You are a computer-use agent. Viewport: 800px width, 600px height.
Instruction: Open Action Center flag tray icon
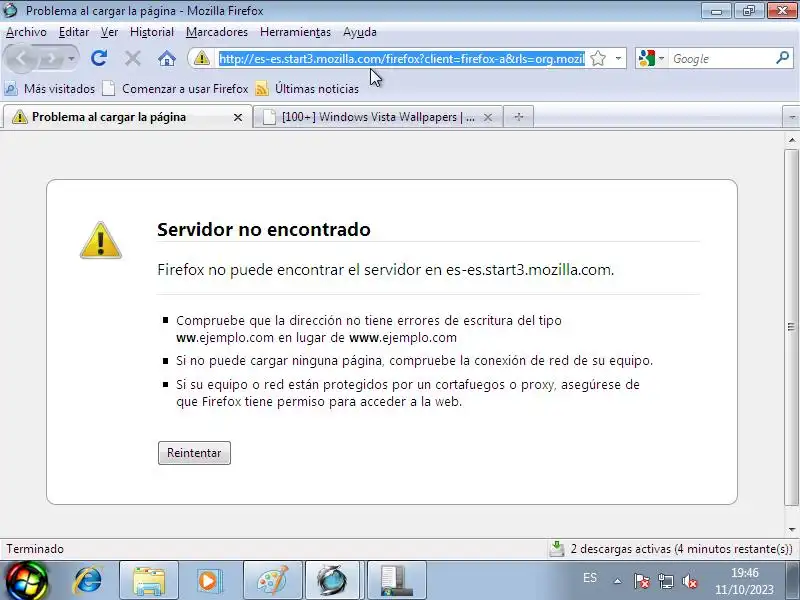click(642, 581)
